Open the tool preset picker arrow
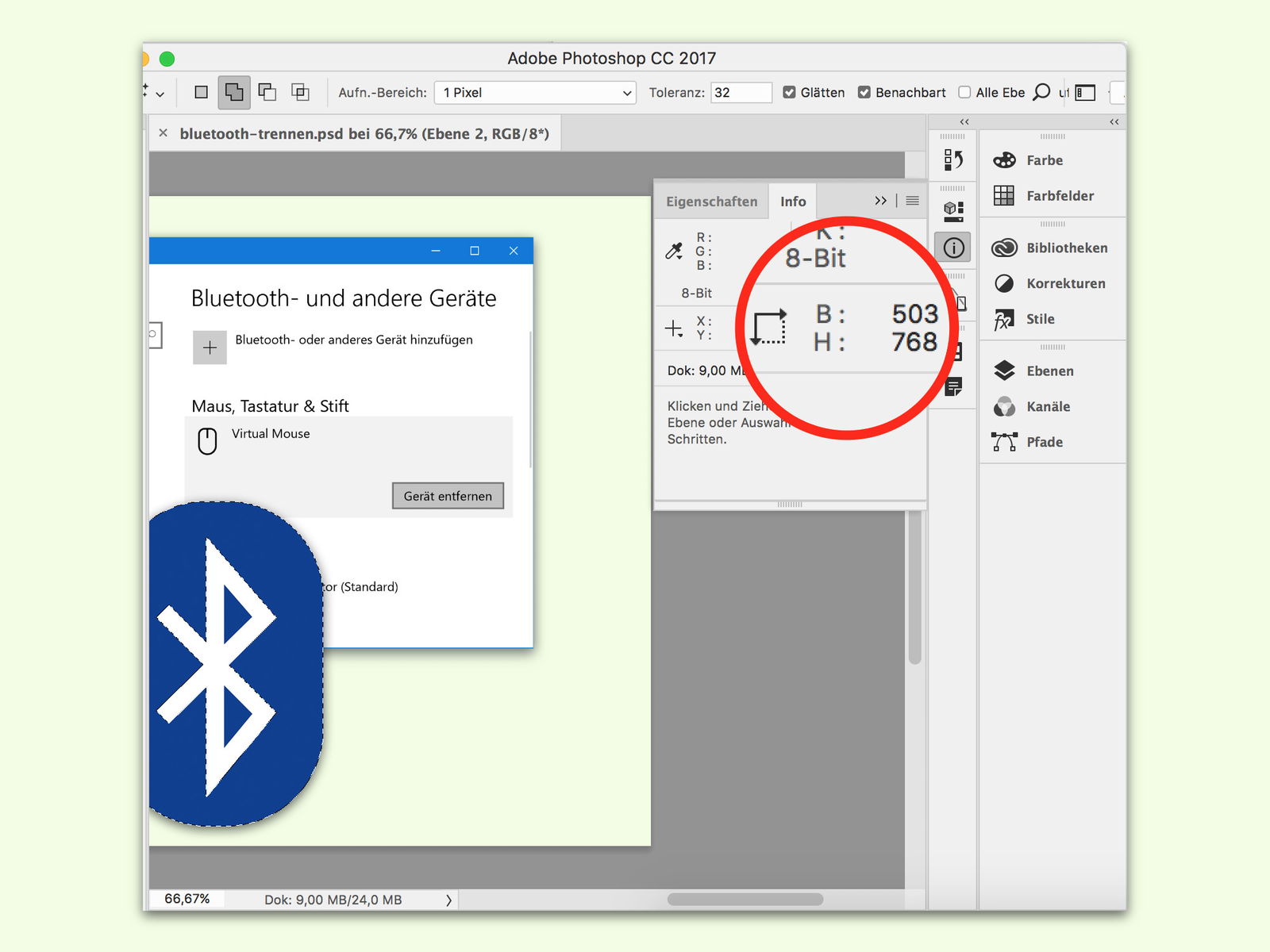 coord(160,94)
